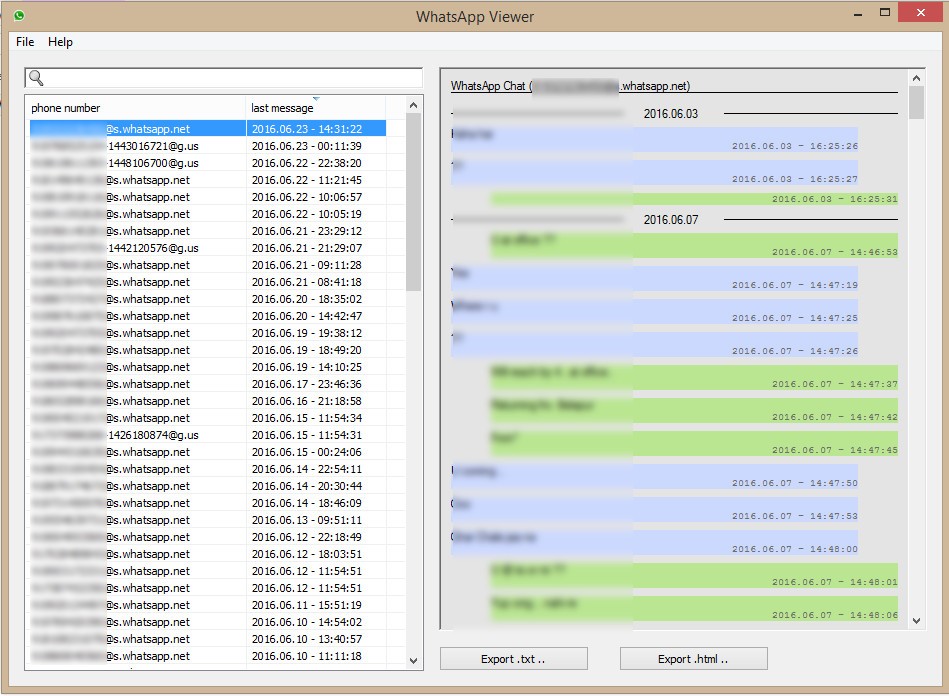The height and width of the screenshot is (696, 949).
Task: Close the WhatsApp Viewer window
Action: (x=921, y=13)
